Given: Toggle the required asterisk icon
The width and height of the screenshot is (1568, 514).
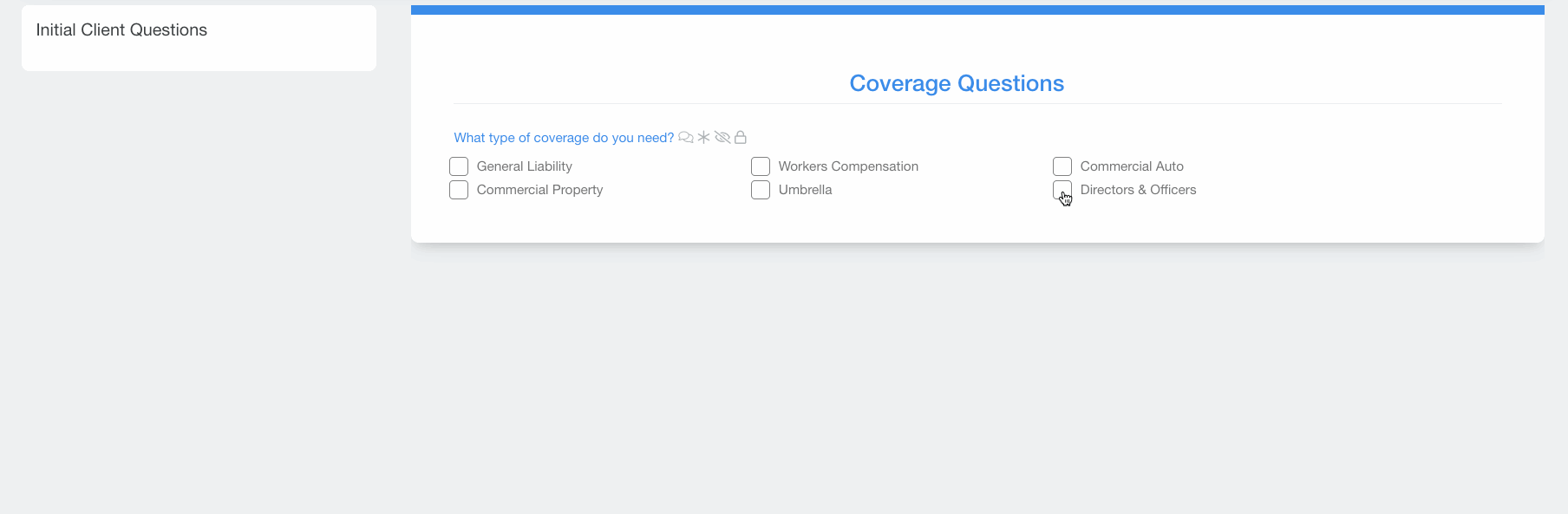Looking at the screenshot, I should click(x=704, y=138).
